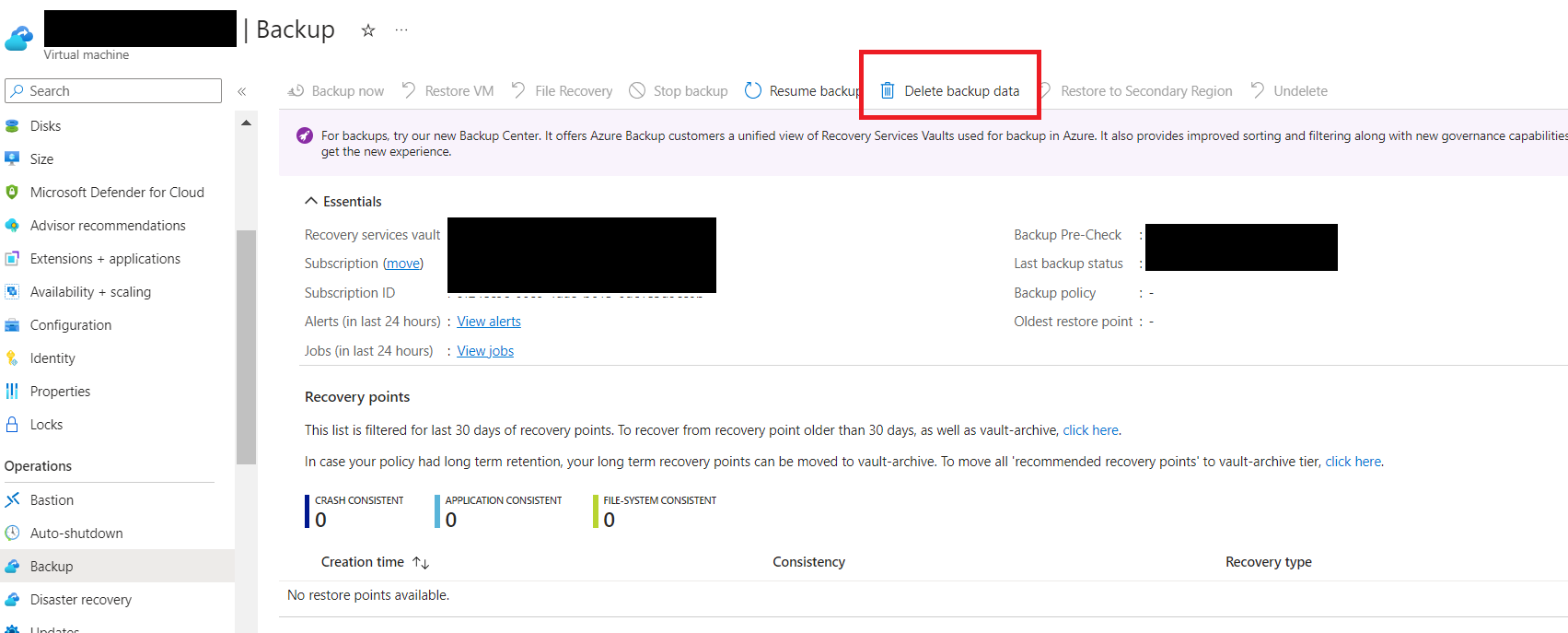Click the Locks padlock icon
The image size is (1568, 633).
(12, 424)
